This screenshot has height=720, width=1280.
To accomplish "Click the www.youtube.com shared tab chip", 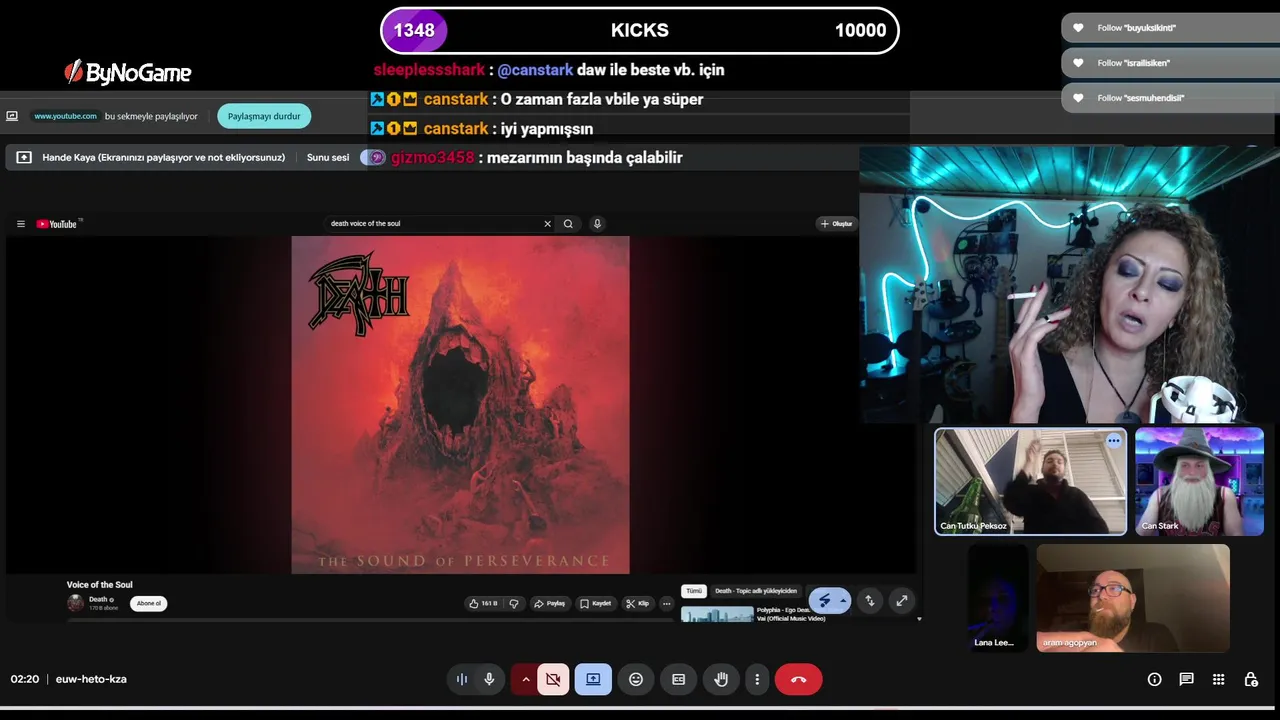I will click(65, 116).
